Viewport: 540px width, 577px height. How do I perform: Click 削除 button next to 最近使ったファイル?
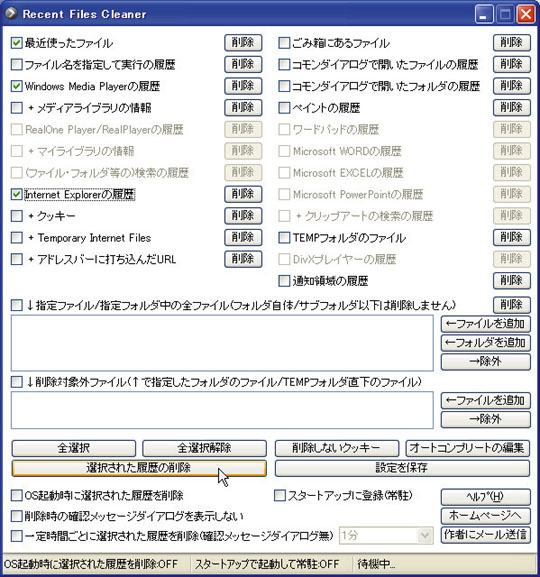point(243,43)
